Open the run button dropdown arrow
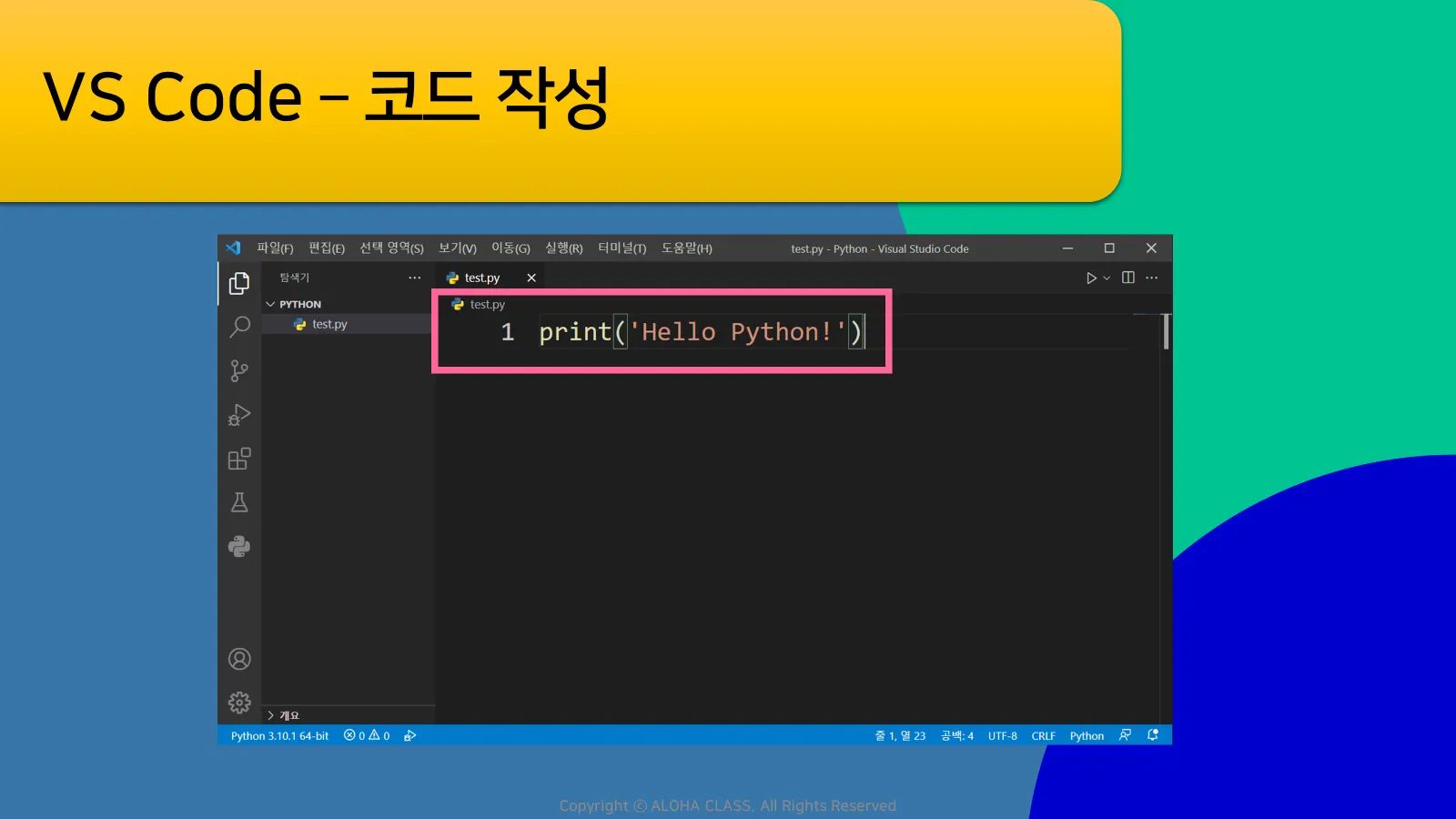1456x819 pixels. coord(1107,278)
